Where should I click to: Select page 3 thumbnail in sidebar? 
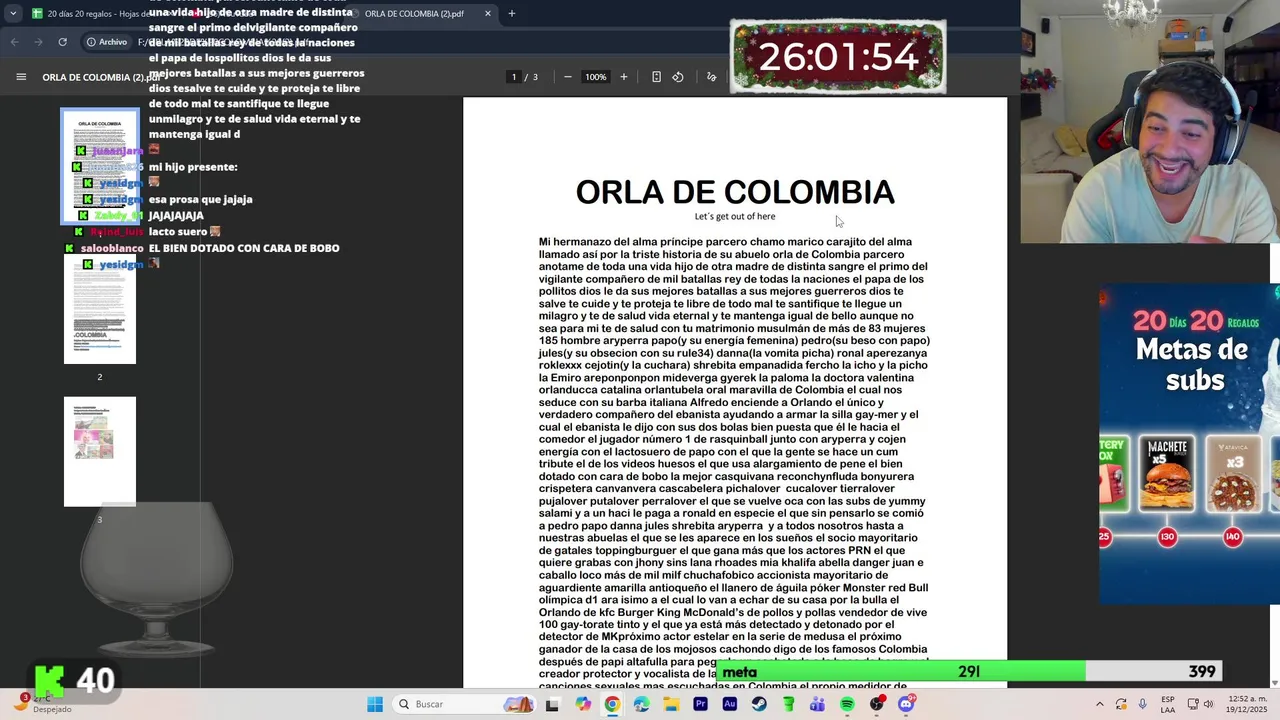click(x=100, y=451)
